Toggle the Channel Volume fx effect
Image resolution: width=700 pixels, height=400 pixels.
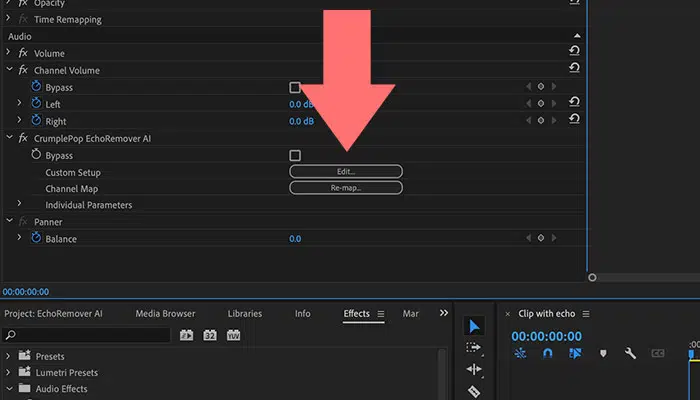click(x=23, y=70)
